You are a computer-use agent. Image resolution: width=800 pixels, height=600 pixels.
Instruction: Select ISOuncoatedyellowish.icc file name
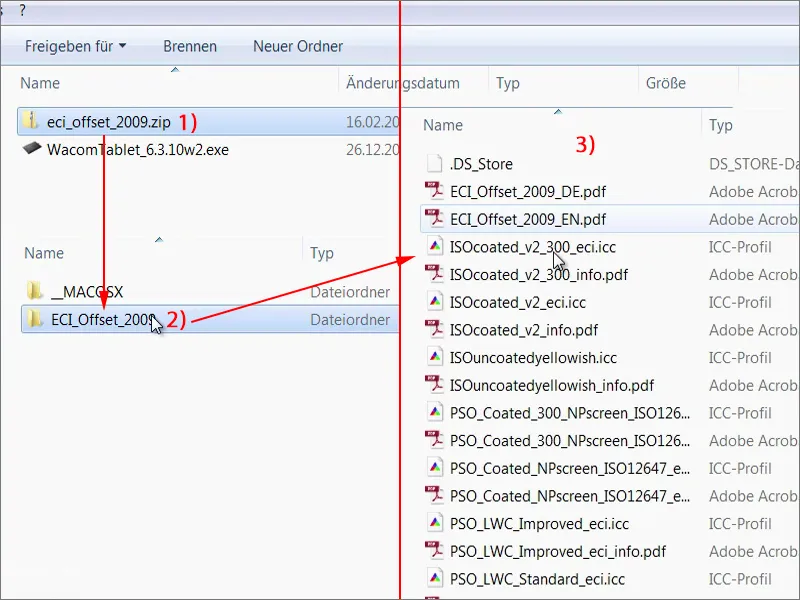point(533,358)
